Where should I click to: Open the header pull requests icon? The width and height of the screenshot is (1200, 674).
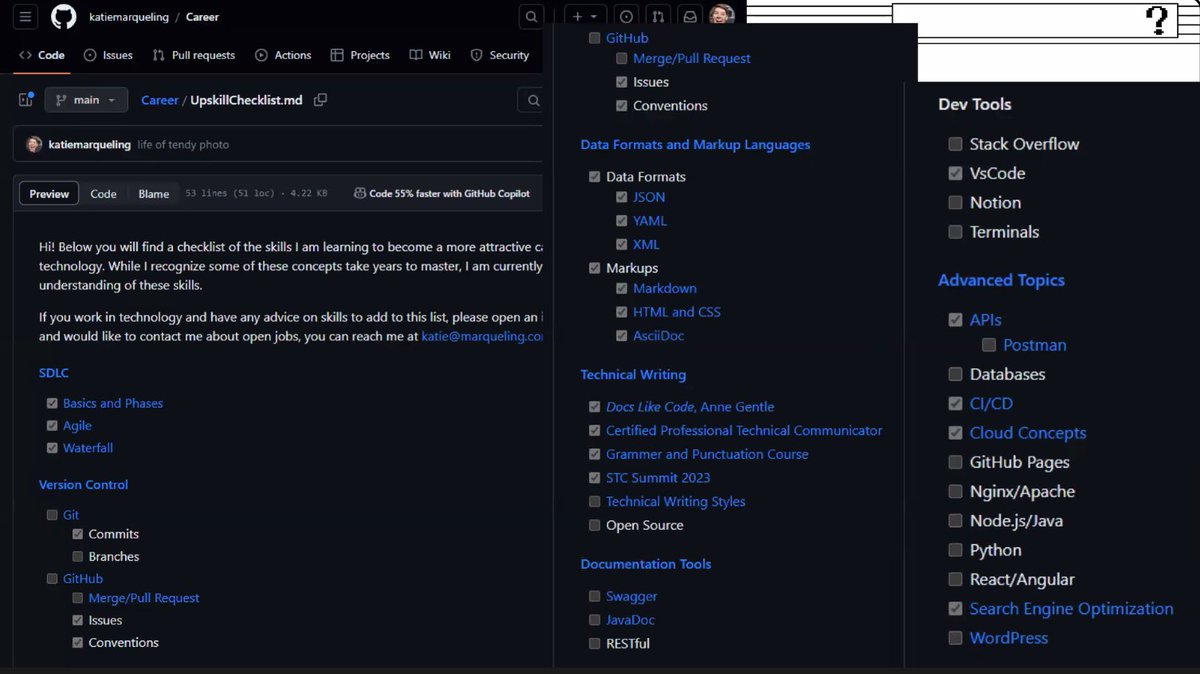coord(657,17)
